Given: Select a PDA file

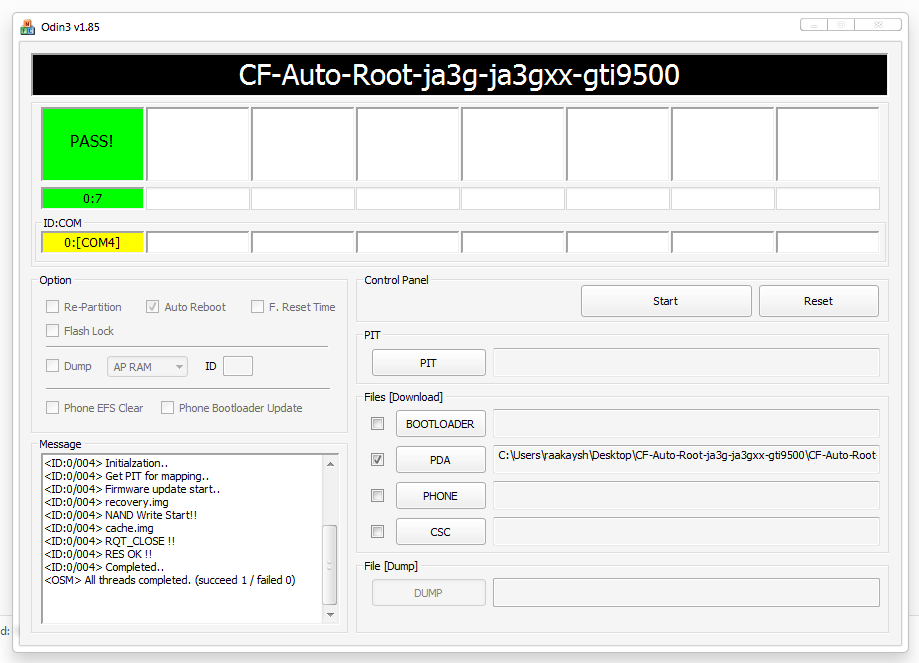Looking at the screenshot, I should 440,460.
